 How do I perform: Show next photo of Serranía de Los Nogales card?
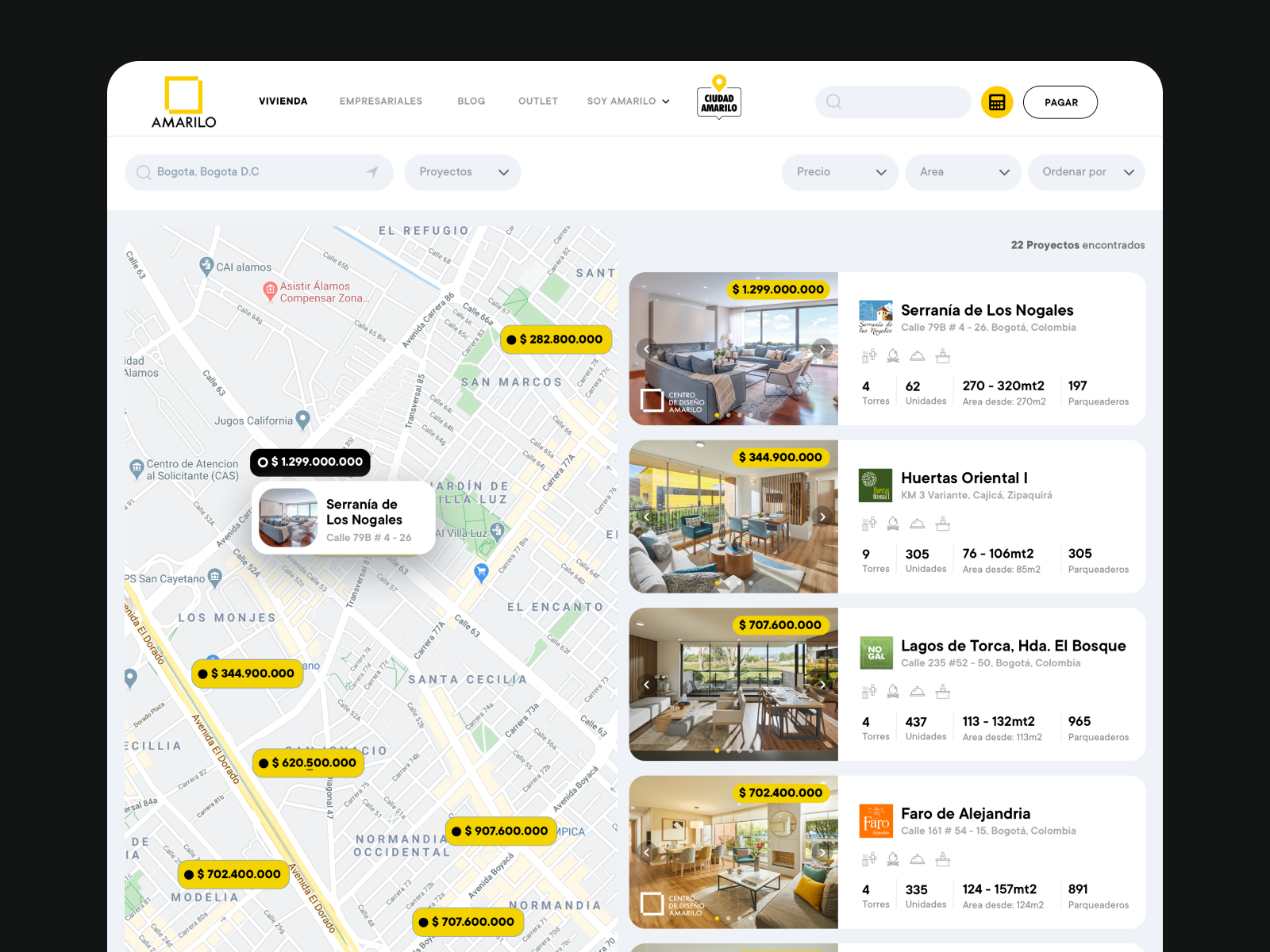pos(823,349)
